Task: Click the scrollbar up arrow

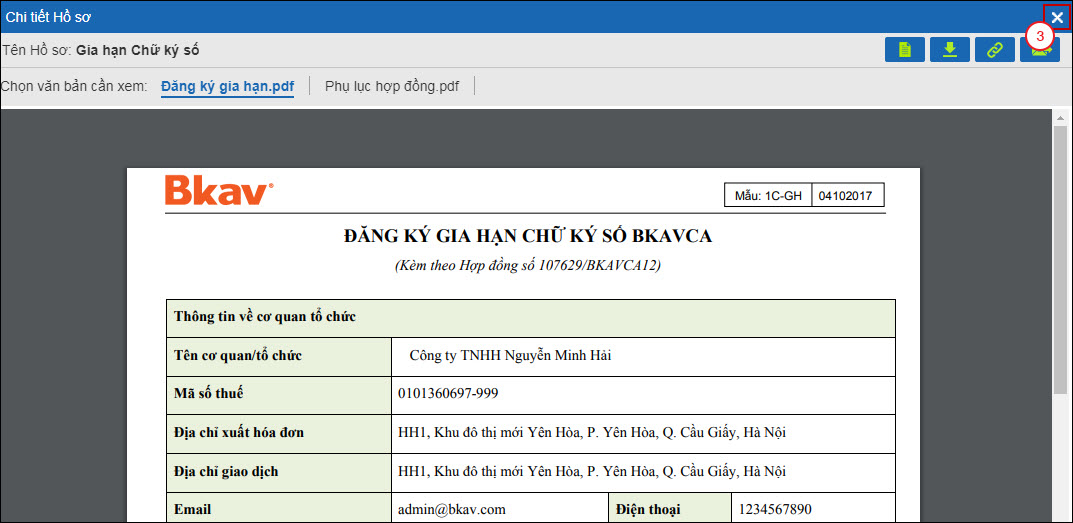Action: (x=1061, y=117)
